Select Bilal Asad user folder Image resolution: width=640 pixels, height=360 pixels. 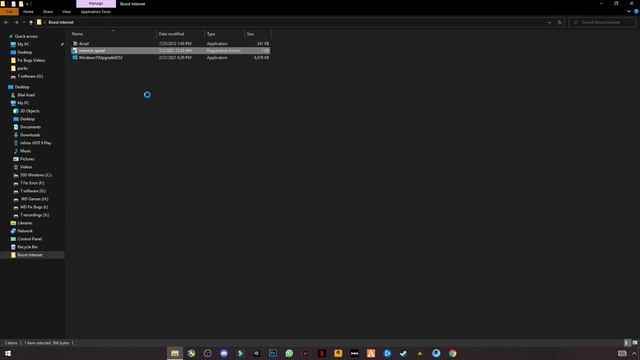point(26,95)
